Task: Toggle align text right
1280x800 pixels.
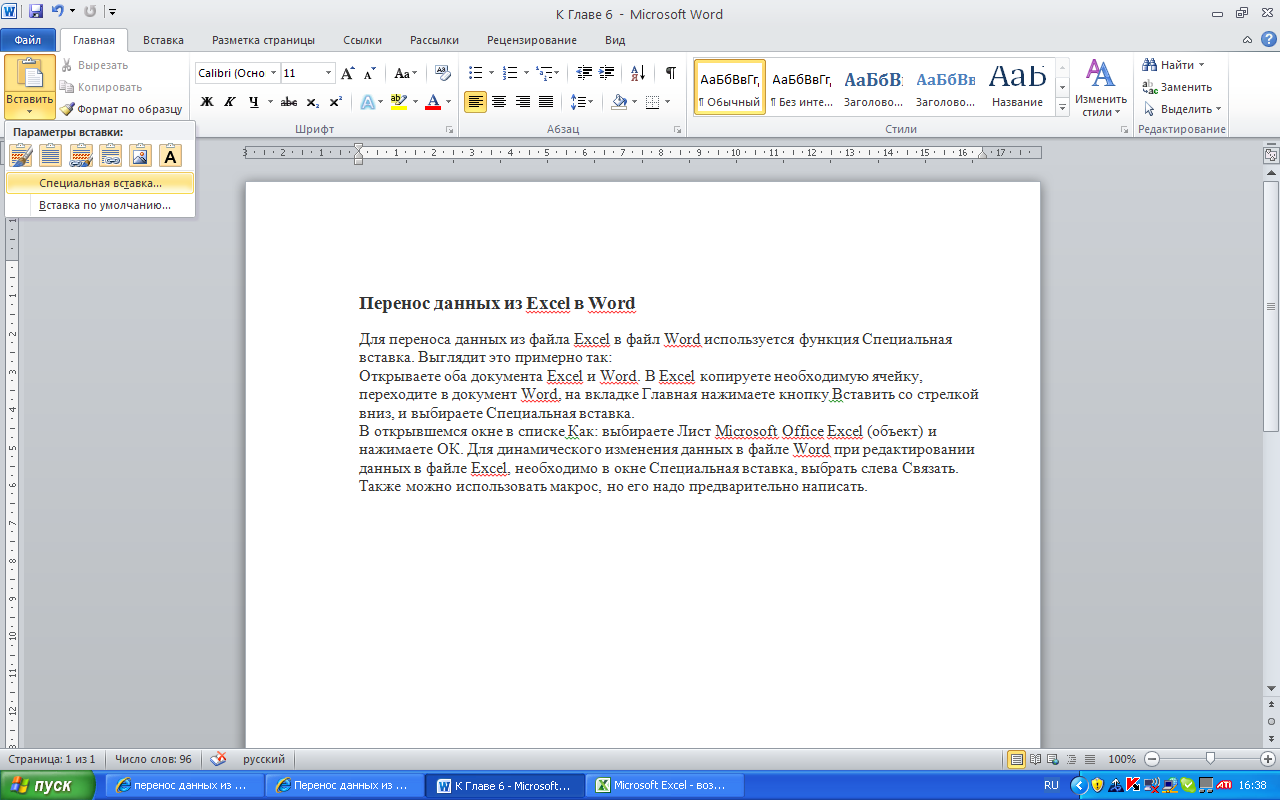Action: 522,102
